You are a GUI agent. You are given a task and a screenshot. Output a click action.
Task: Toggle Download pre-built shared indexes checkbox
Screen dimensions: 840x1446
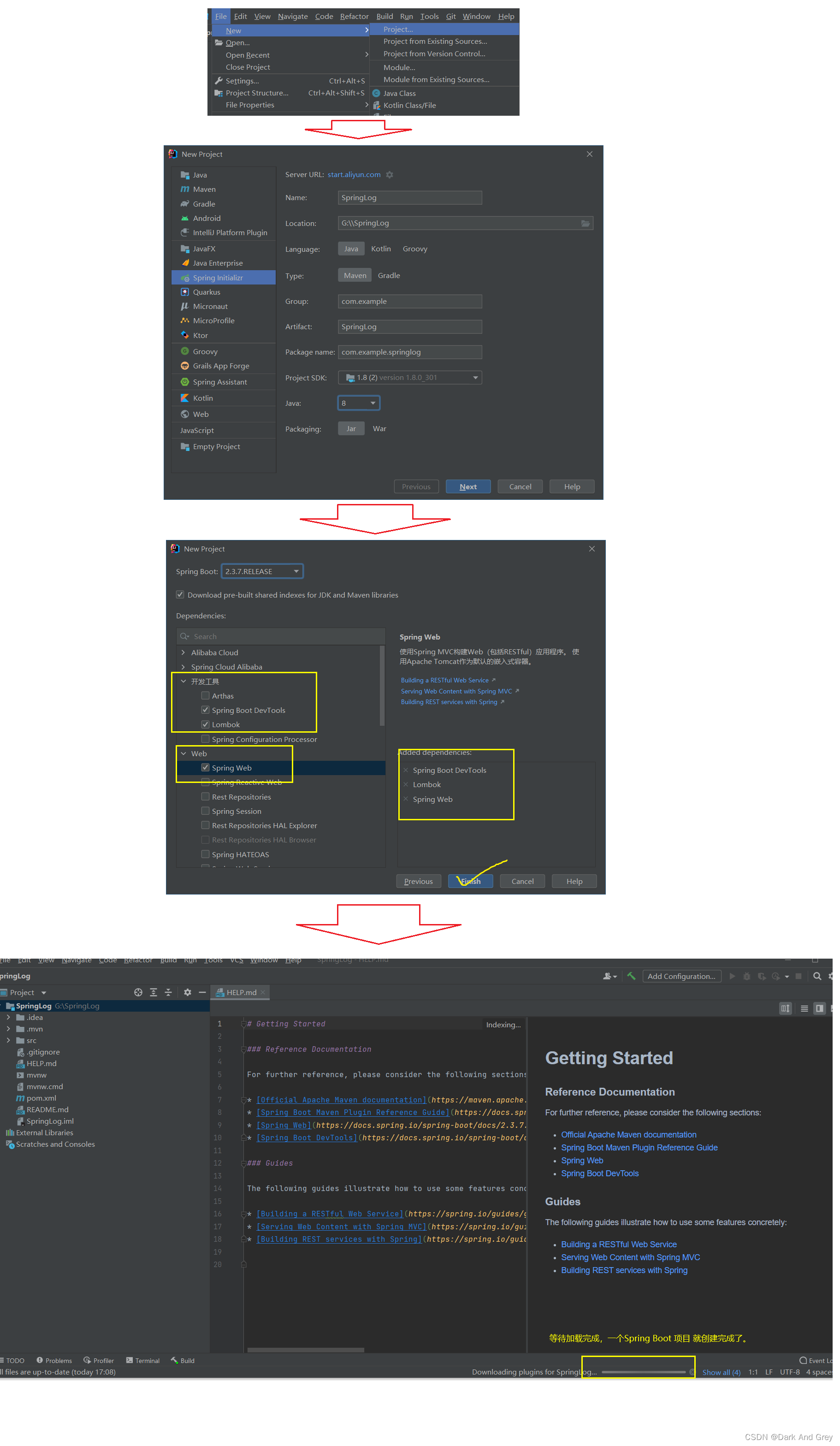[x=180, y=594]
